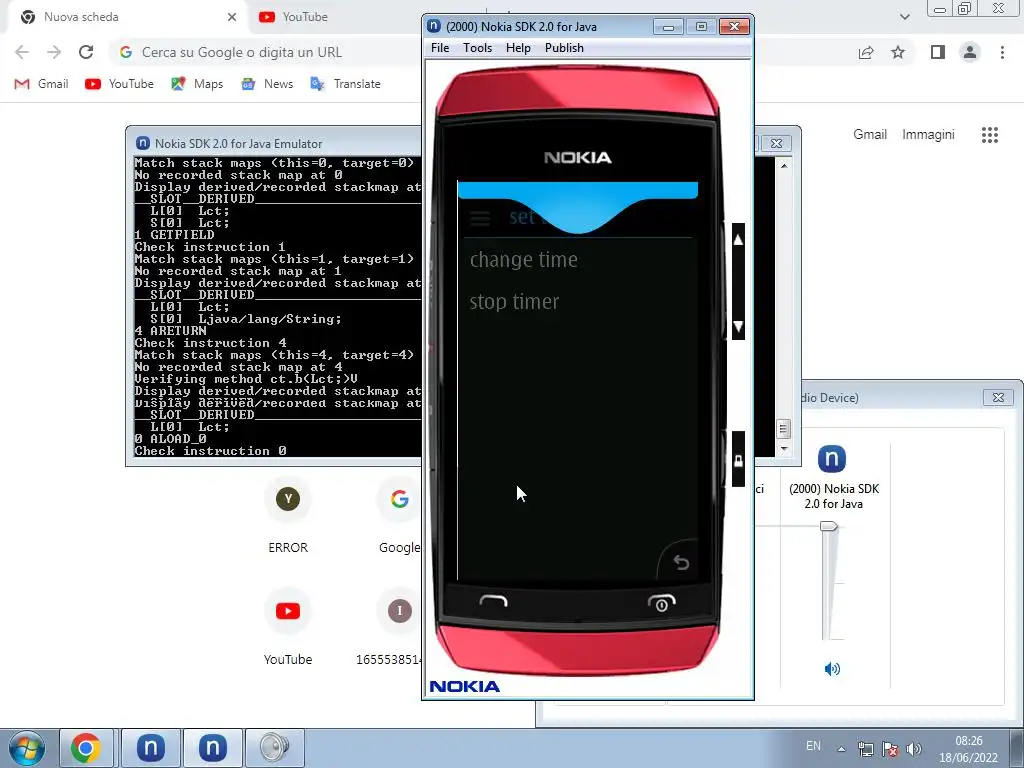Screen dimensions: 1024x768
Task: Switch to the Nuova scheda browser tab
Action: coord(127,17)
